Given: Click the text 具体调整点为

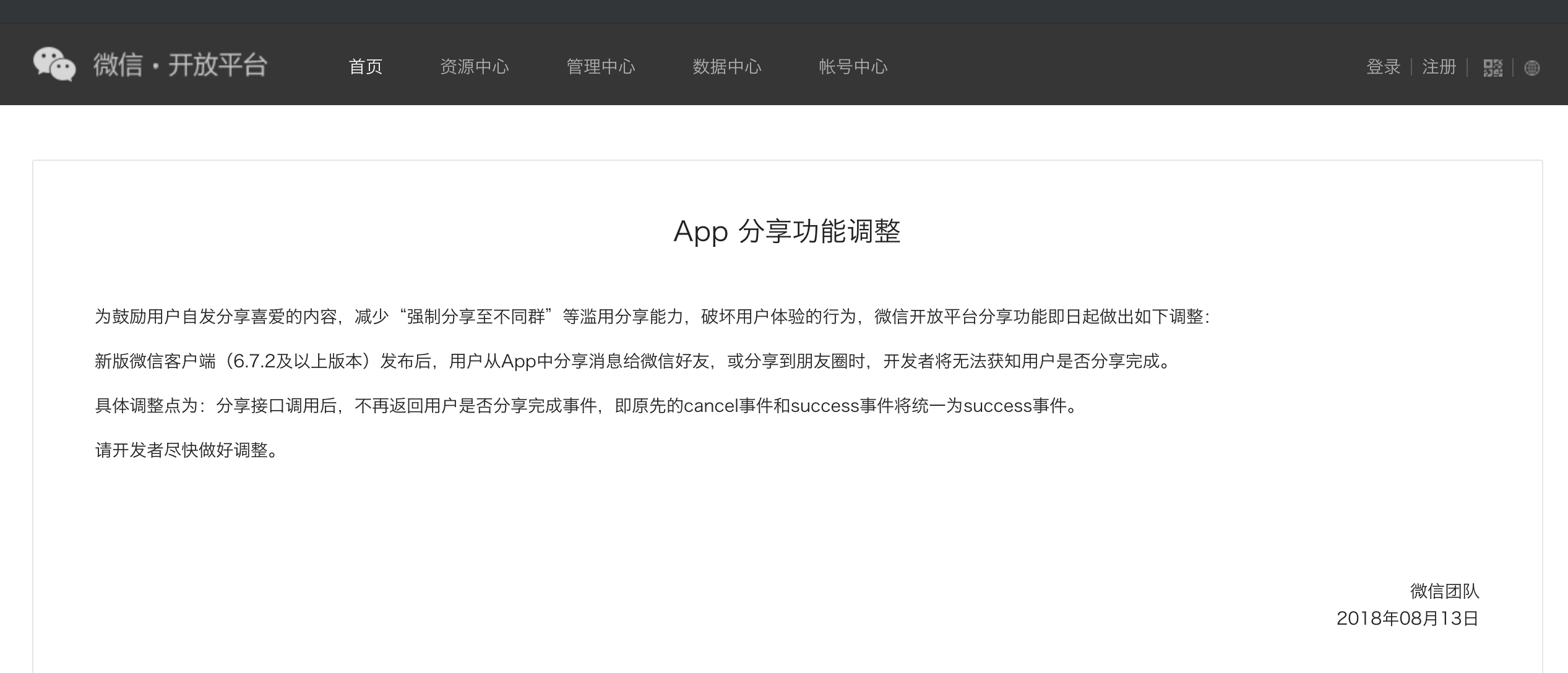Looking at the screenshot, I should pos(146,406).
